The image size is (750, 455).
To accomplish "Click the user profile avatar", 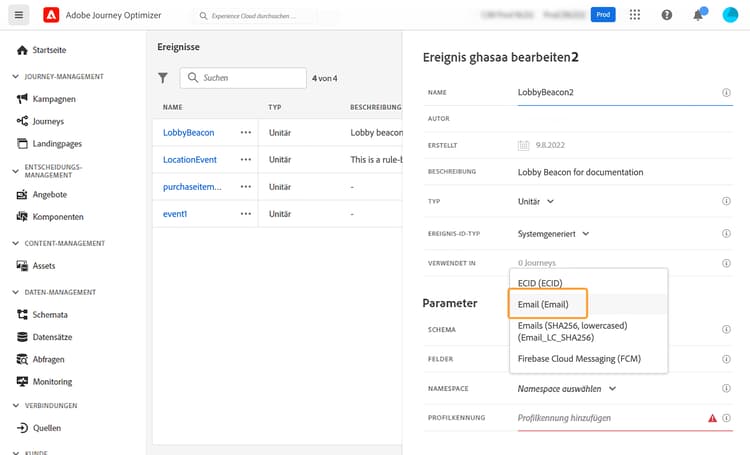I will (729, 15).
